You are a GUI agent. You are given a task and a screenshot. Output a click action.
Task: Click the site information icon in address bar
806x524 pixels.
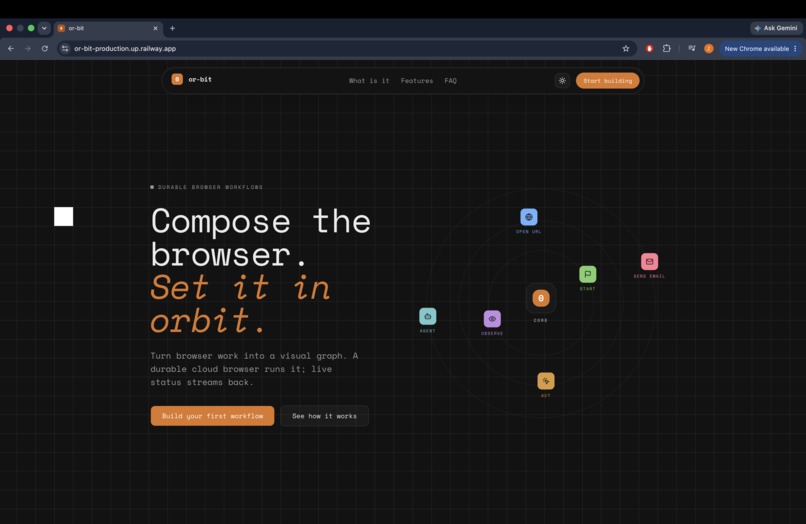pos(65,48)
